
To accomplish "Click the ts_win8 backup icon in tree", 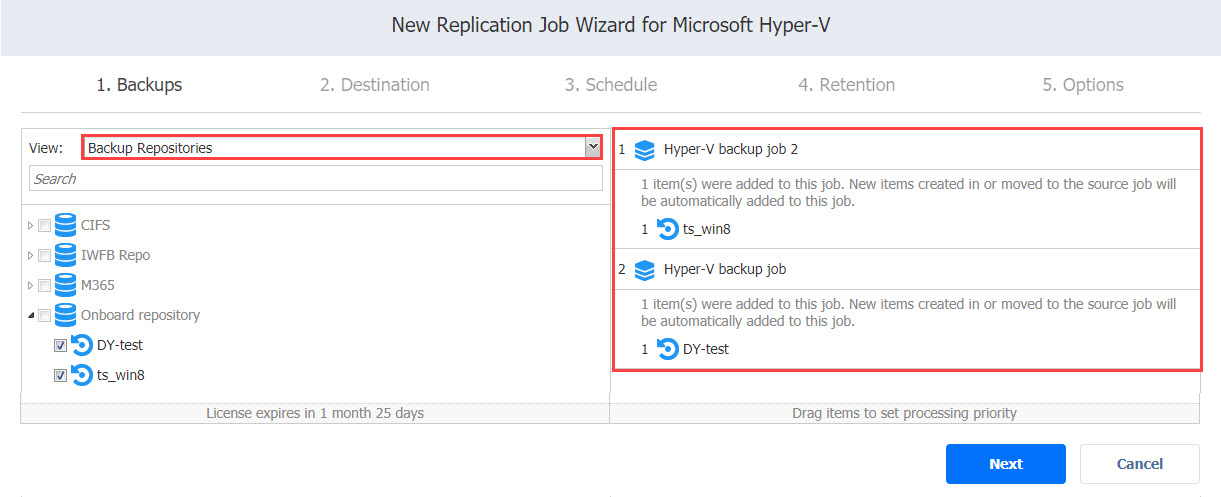I will point(82,375).
